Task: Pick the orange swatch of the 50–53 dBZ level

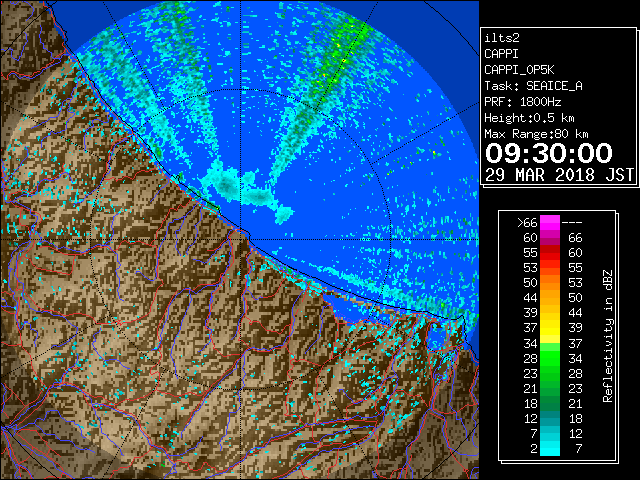Action: coord(550,282)
